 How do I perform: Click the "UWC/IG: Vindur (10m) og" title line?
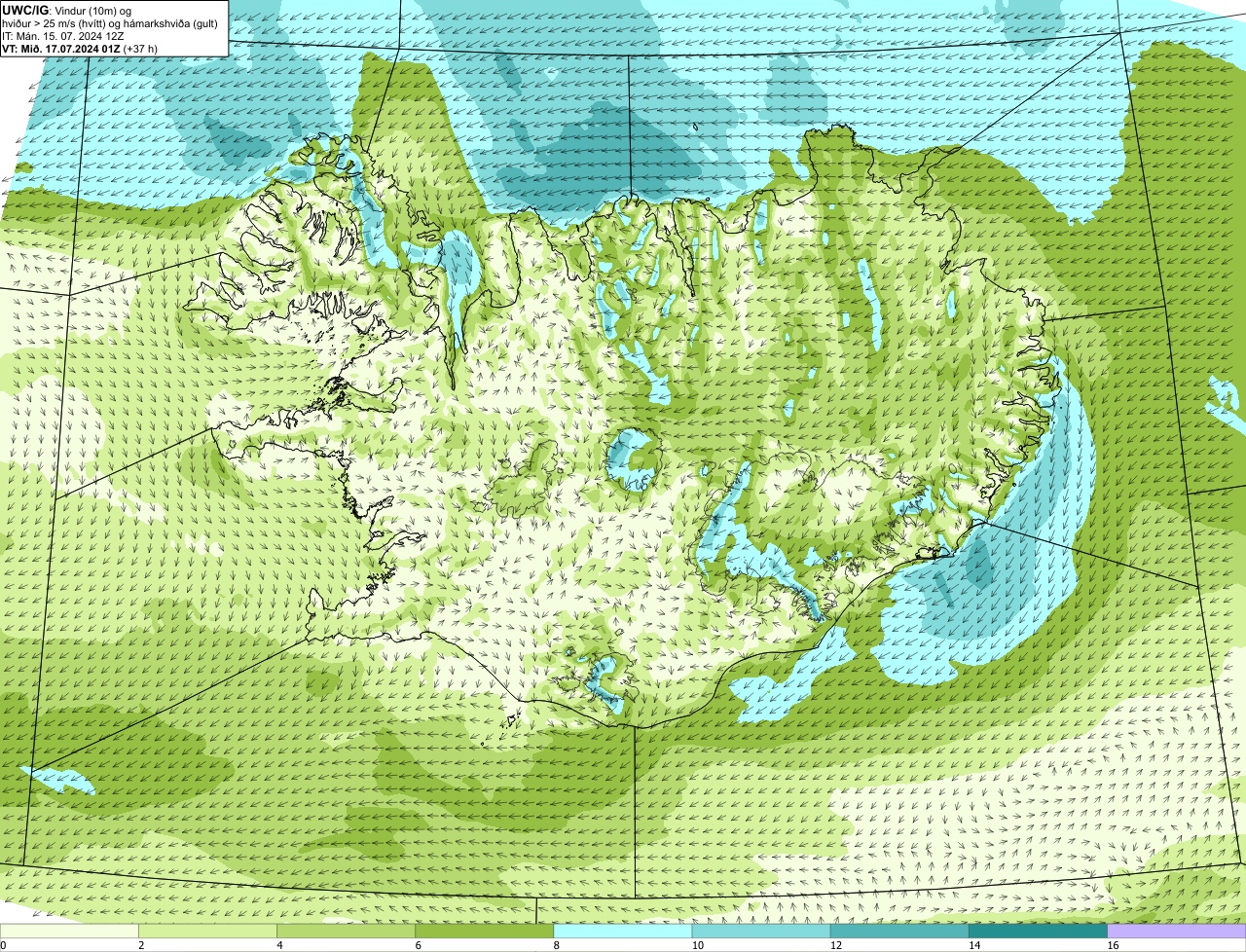pos(67,10)
